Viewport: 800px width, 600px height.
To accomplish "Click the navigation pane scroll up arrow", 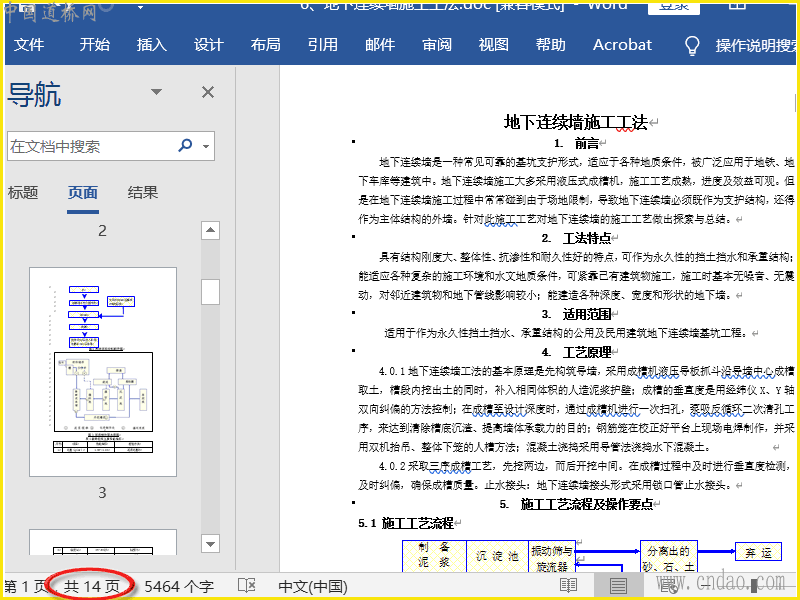I will click(x=210, y=231).
